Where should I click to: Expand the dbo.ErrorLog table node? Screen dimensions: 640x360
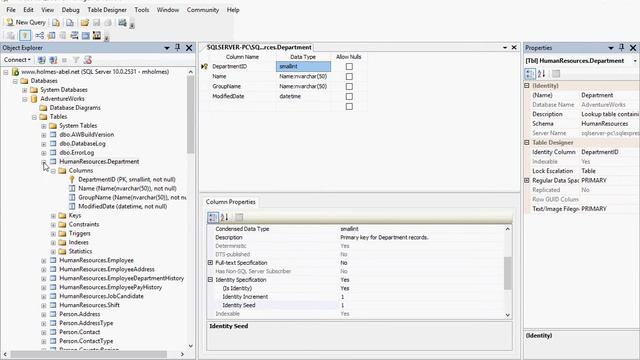tap(44, 153)
